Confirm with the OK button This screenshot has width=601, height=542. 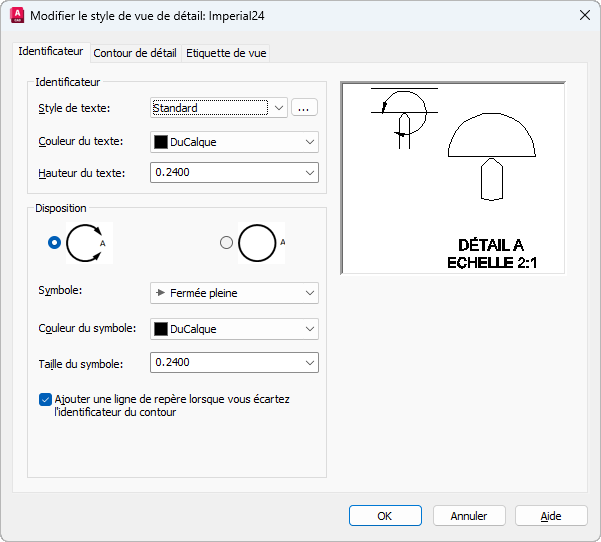[385, 516]
